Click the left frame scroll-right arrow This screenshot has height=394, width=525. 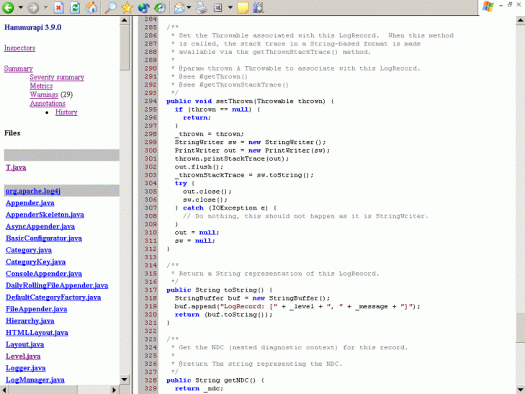point(114,389)
